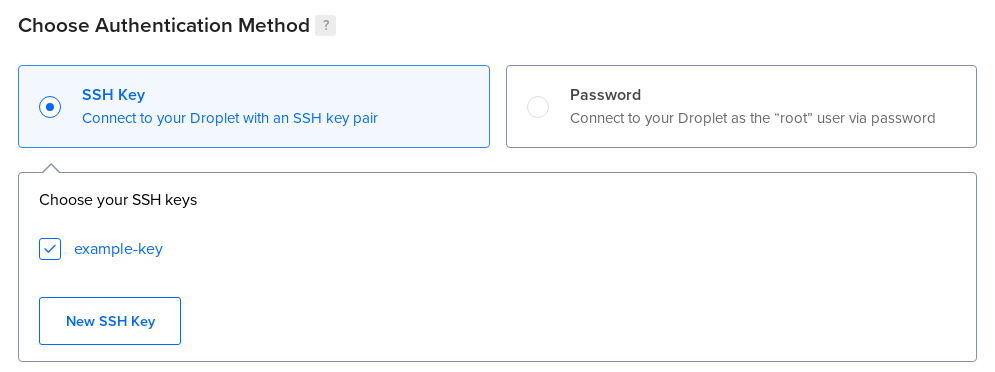Click the Password option title

click(x=605, y=95)
